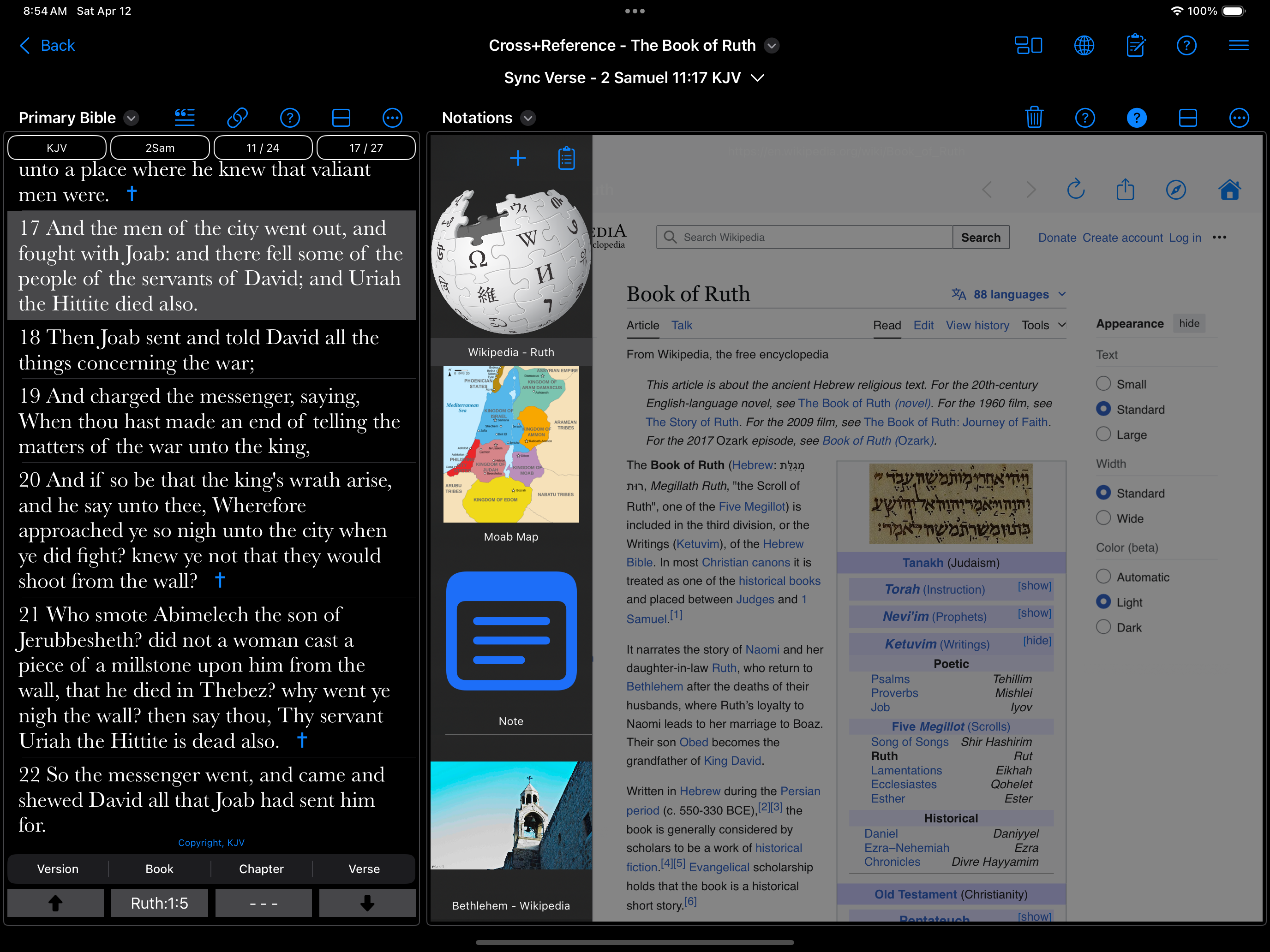The height and width of the screenshot is (952, 1270).
Task: Open the Wikipedia Edit tab
Action: coord(923,325)
